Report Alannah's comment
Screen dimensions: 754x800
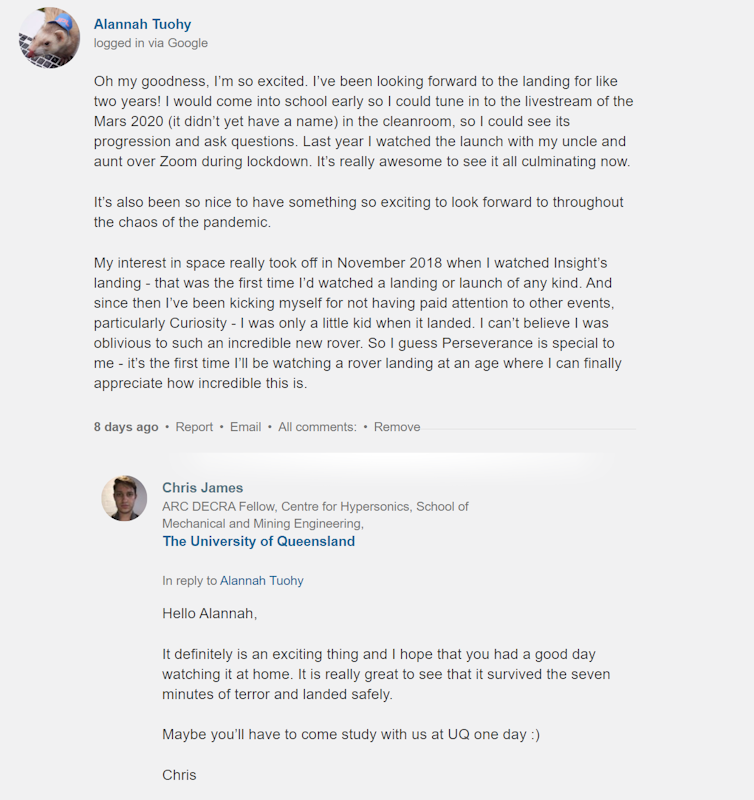click(x=194, y=427)
